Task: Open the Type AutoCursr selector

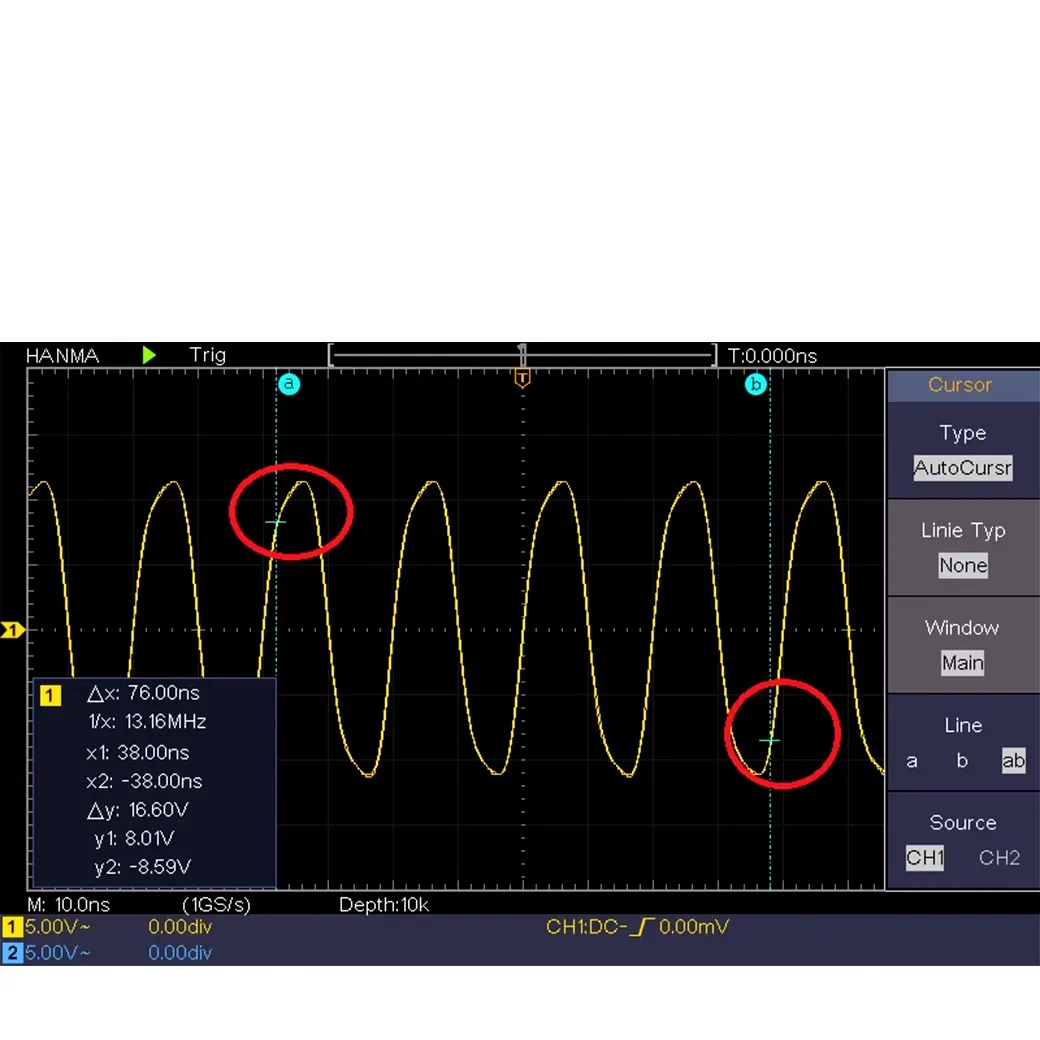Action: 962,468
